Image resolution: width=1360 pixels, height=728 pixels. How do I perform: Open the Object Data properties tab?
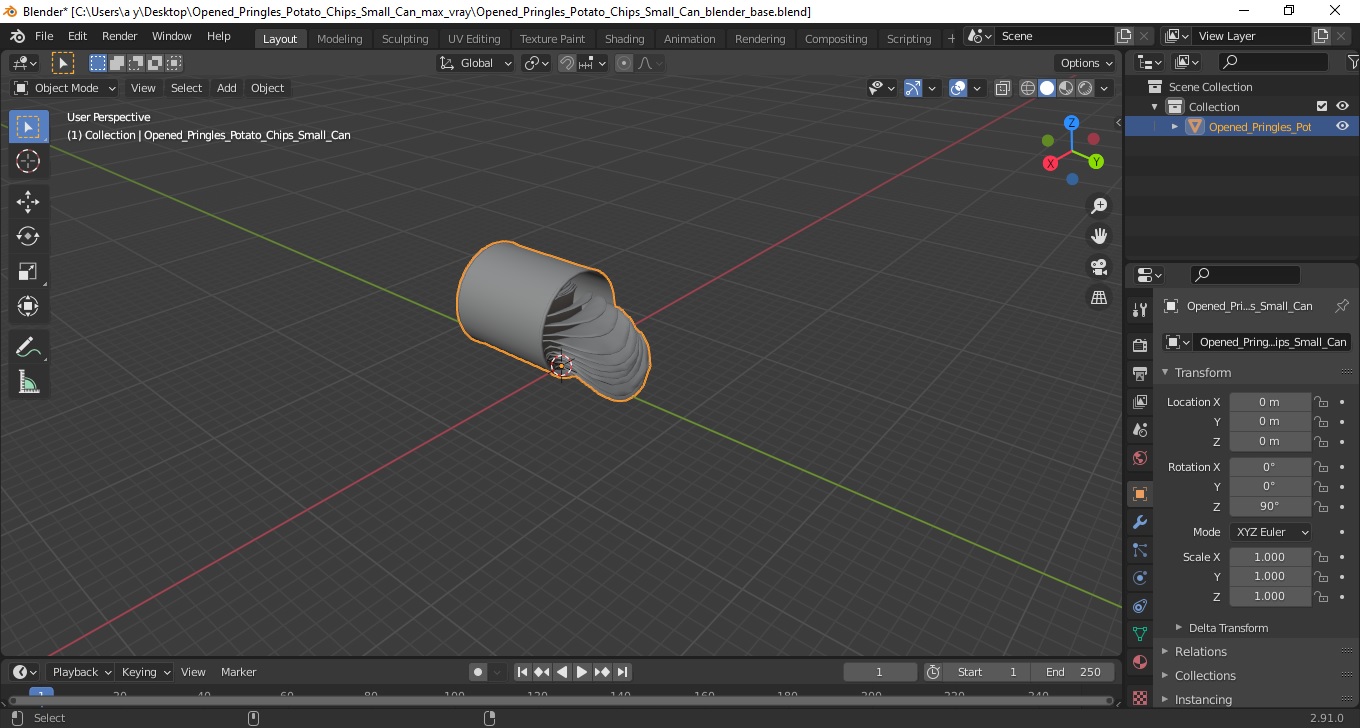click(x=1140, y=634)
